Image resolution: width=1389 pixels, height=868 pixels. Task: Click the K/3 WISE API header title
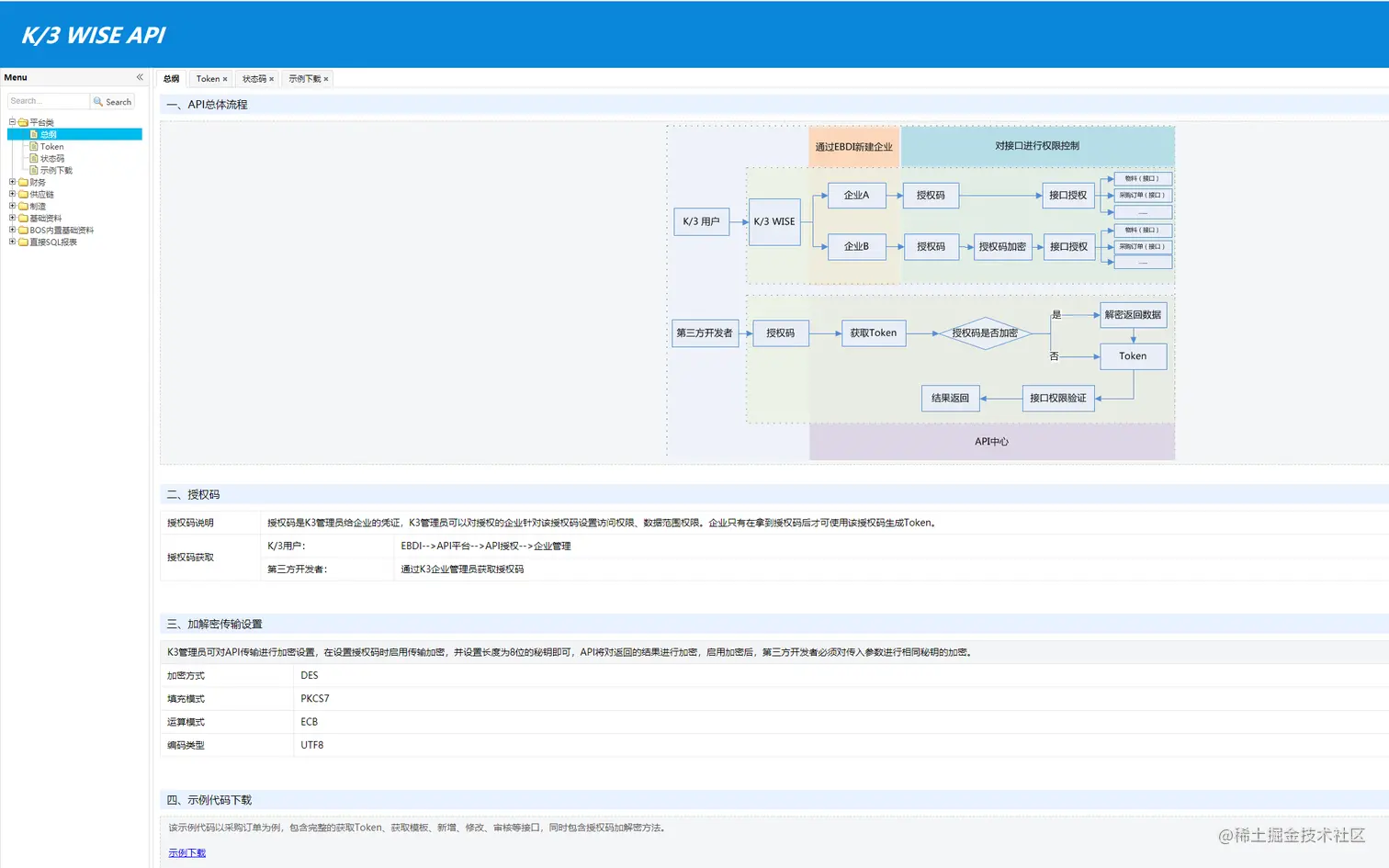click(x=94, y=35)
